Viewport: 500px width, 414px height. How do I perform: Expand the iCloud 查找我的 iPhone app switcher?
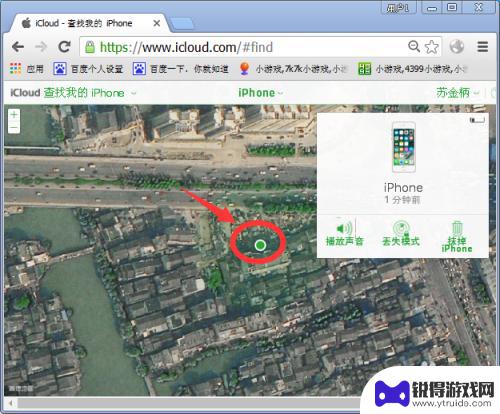point(73,93)
